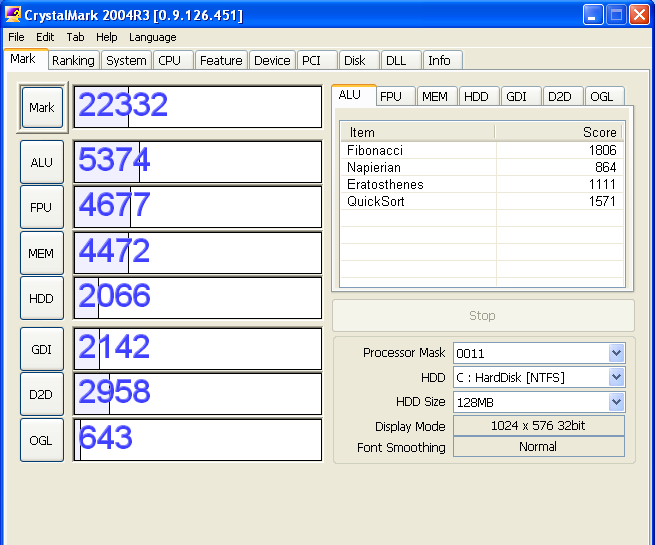Close the CrystalMark window
The height and width of the screenshot is (545, 655).
tap(640, 15)
